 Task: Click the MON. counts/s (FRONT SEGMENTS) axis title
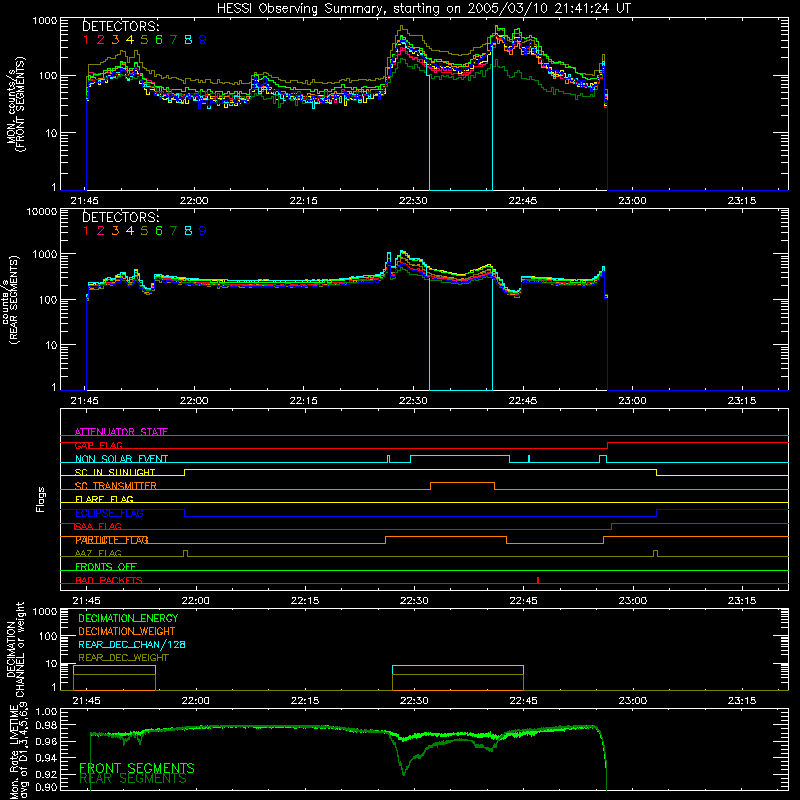(x=15, y=104)
